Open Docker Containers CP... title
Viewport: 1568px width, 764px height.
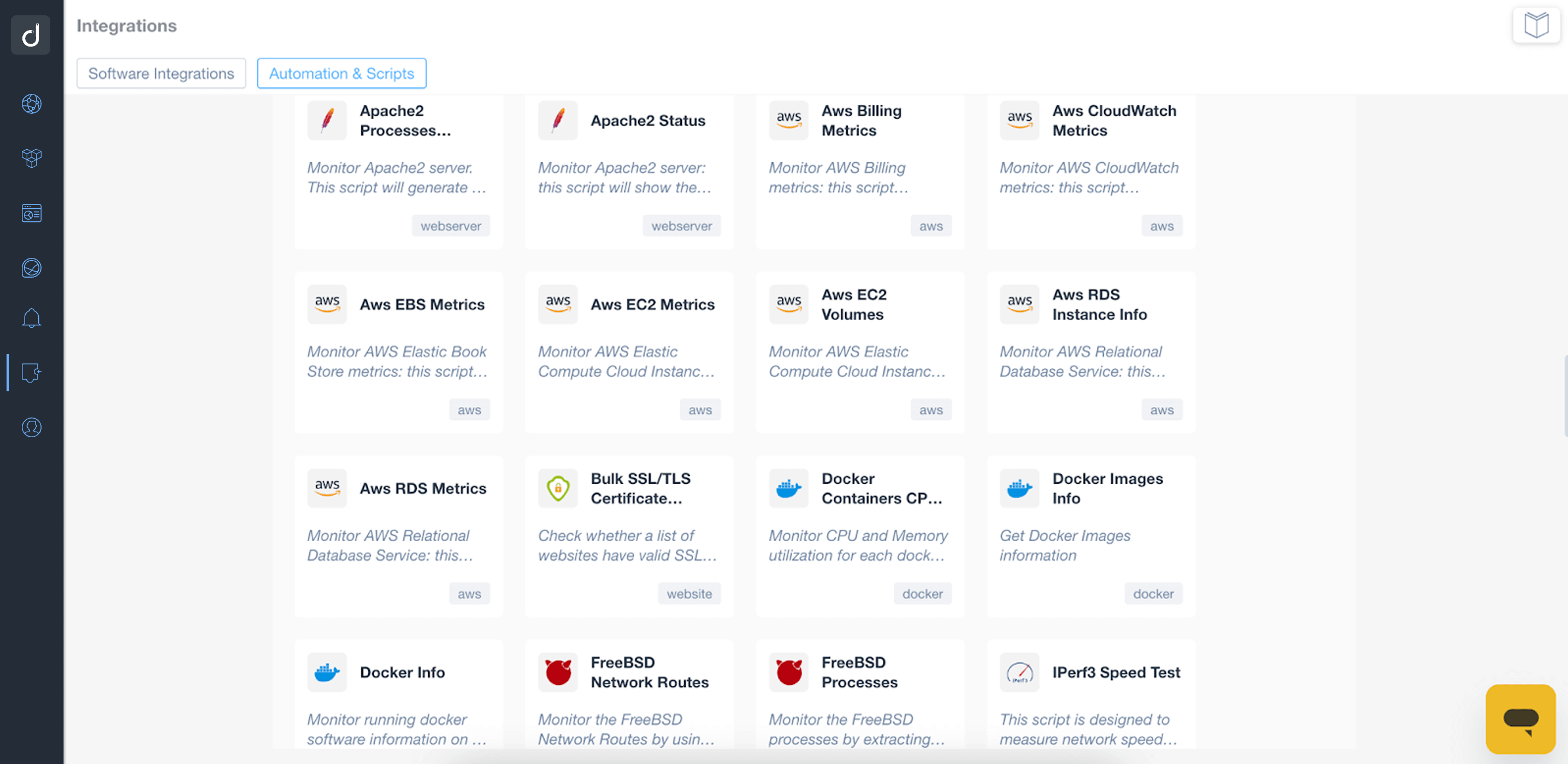[882, 488]
